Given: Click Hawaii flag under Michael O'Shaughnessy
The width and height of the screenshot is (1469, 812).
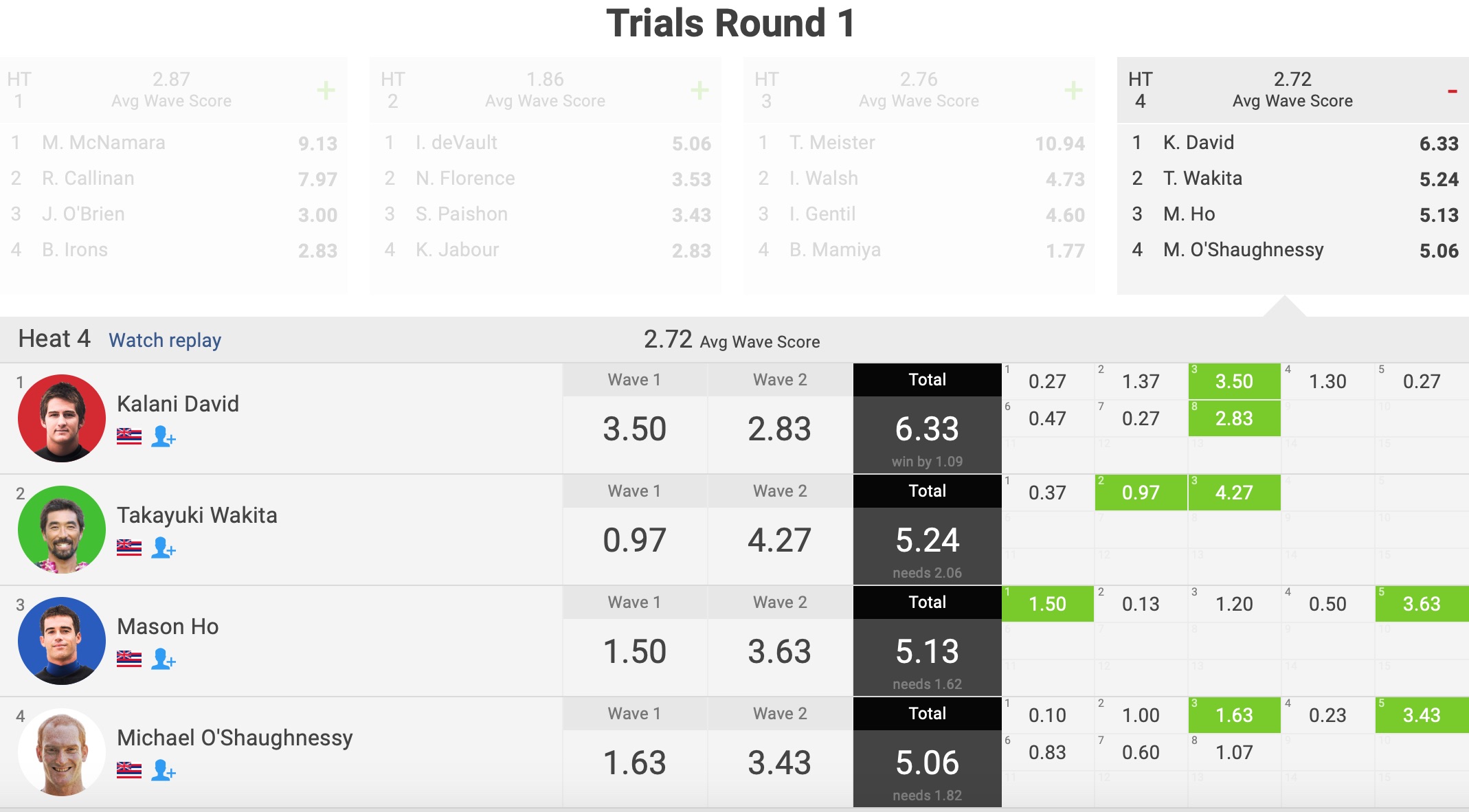Looking at the screenshot, I should [129, 770].
